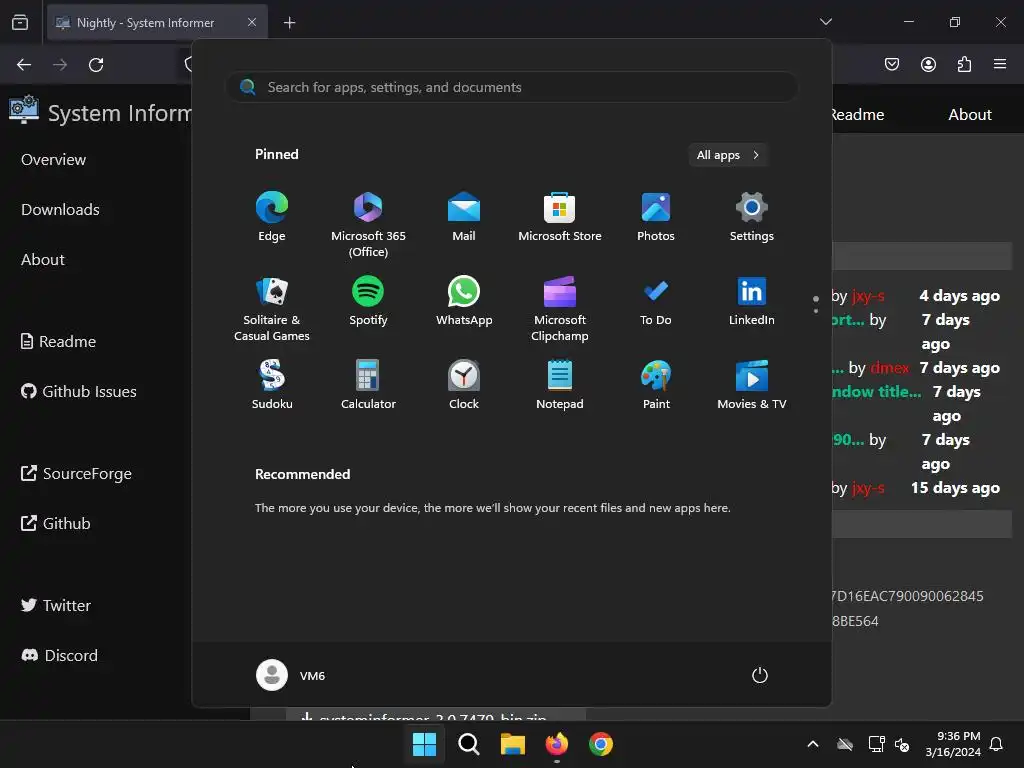Show hidden system tray icons
This screenshot has height=768, width=1024.
(x=813, y=744)
